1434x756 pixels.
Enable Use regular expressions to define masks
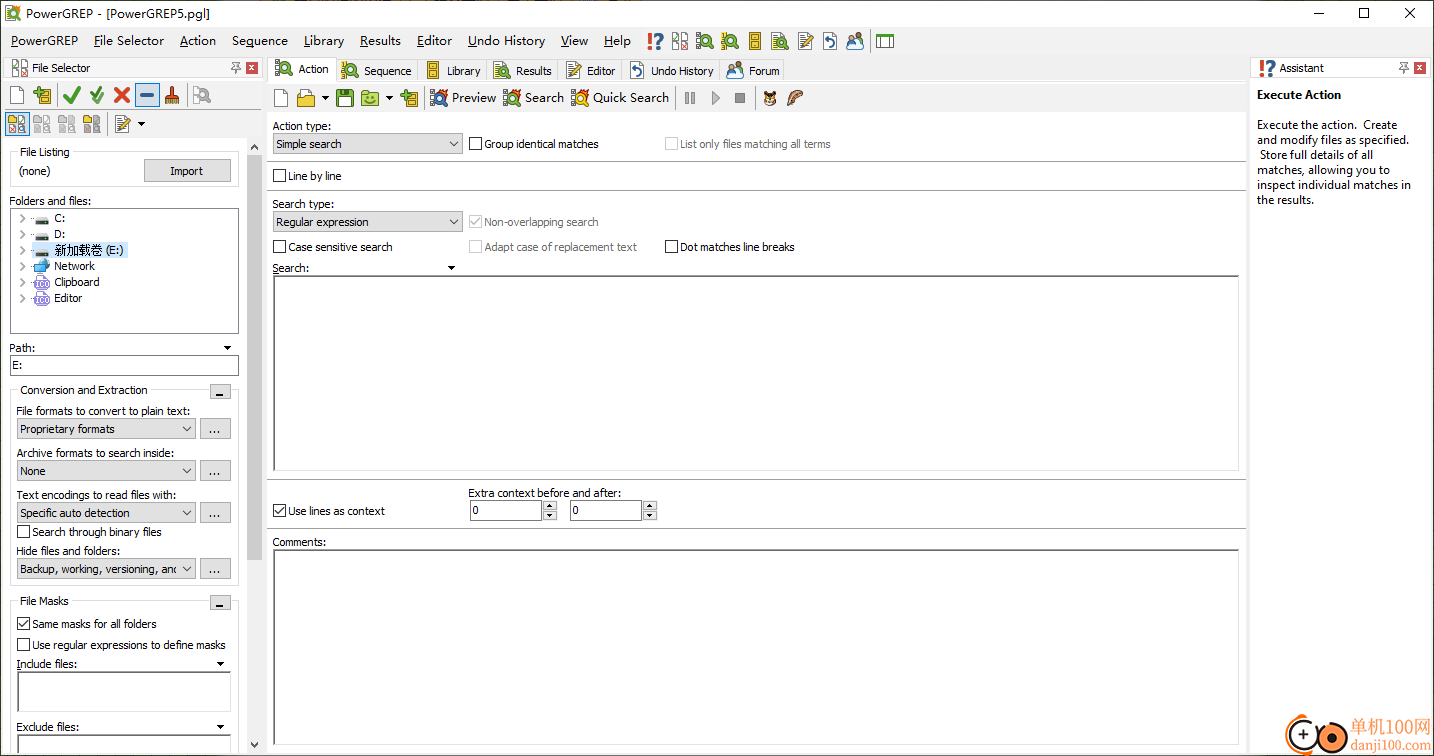(122, 645)
